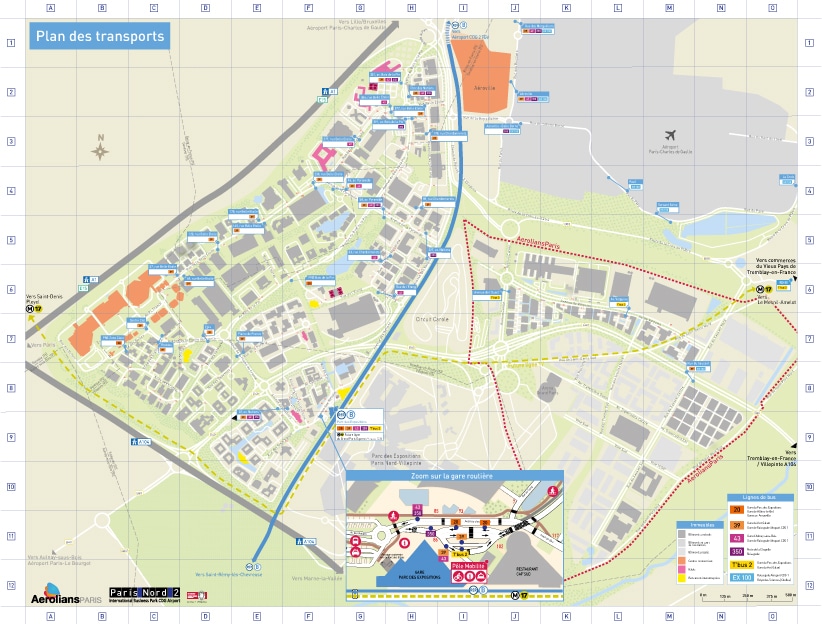Click the Plan des transports title banner
Screen dimensions: 822x624
[99, 38]
